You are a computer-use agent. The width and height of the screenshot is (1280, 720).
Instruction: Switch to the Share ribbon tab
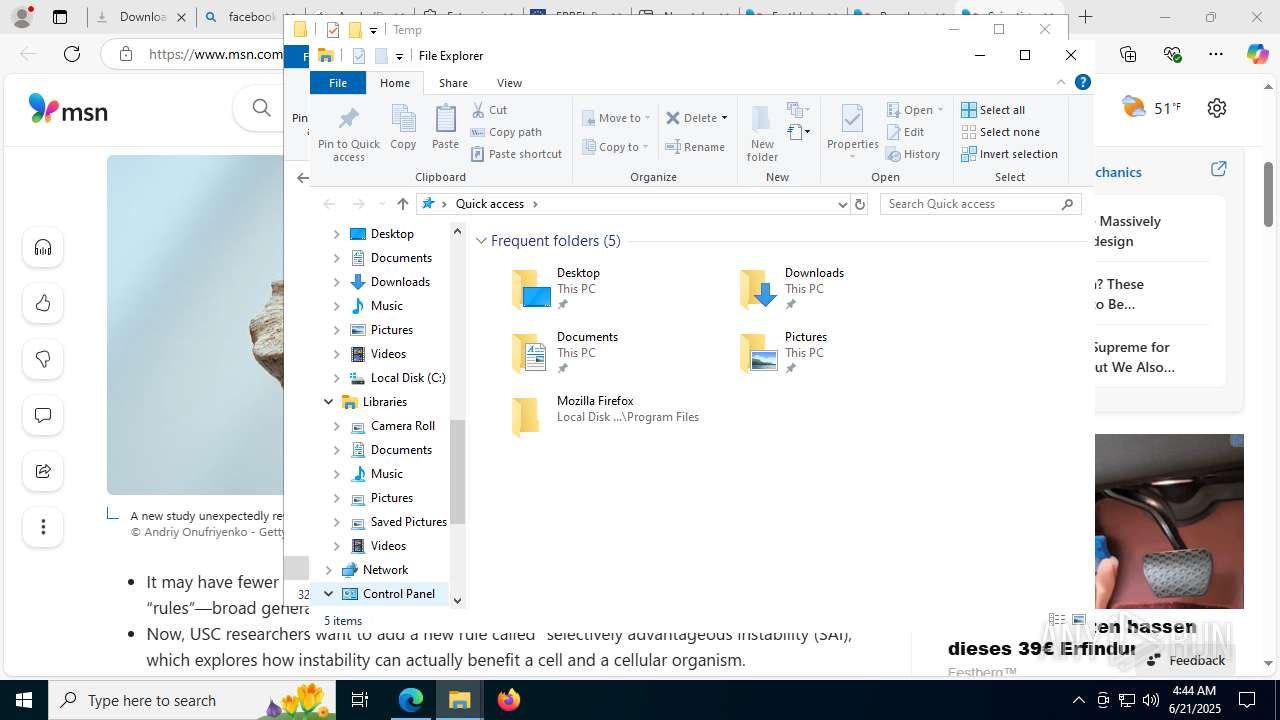pos(453,83)
